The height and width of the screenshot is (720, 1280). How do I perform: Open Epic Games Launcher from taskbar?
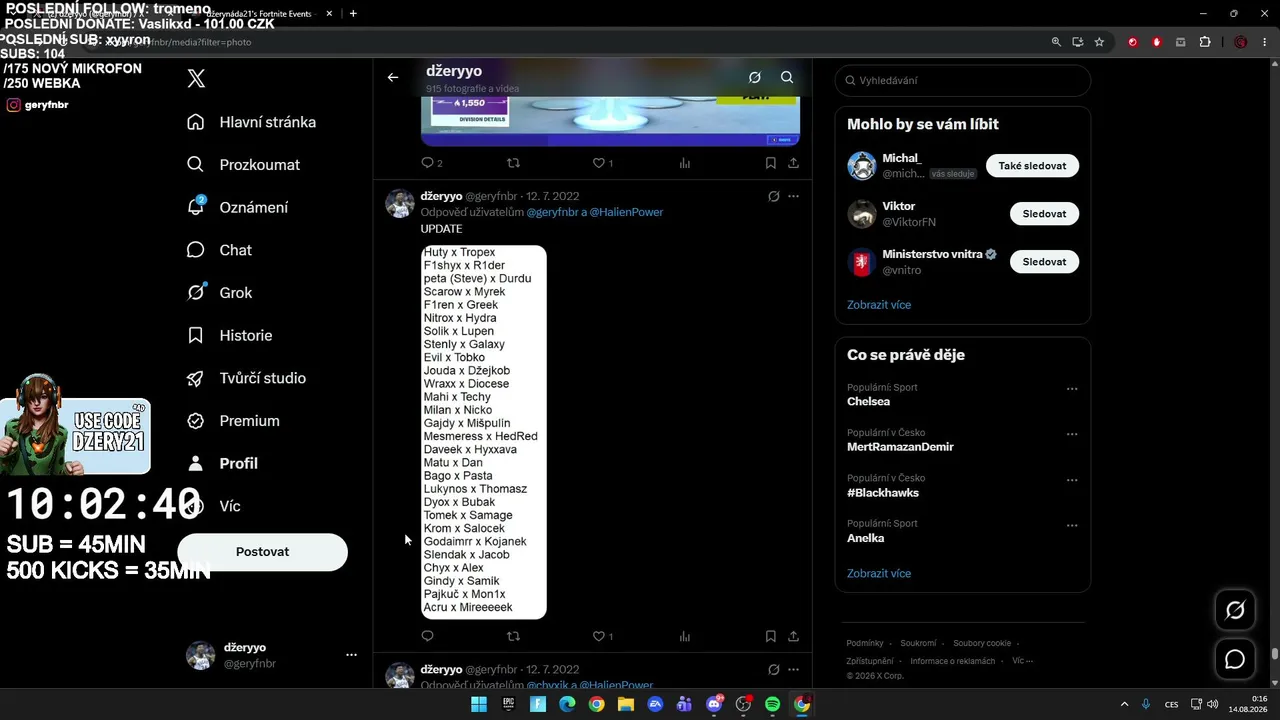tap(509, 704)
